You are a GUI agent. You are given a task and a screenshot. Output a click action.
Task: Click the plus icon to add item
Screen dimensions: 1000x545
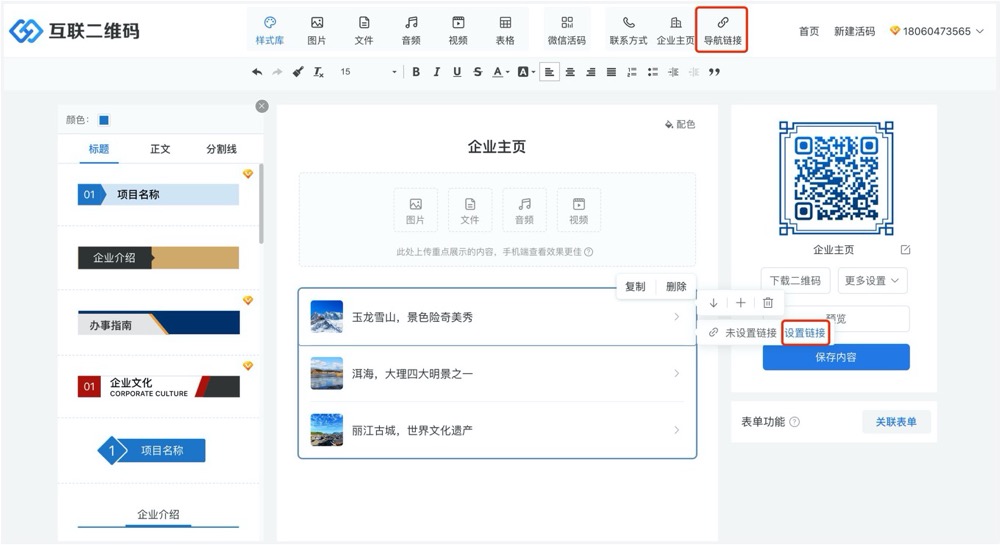pos(740,303)
